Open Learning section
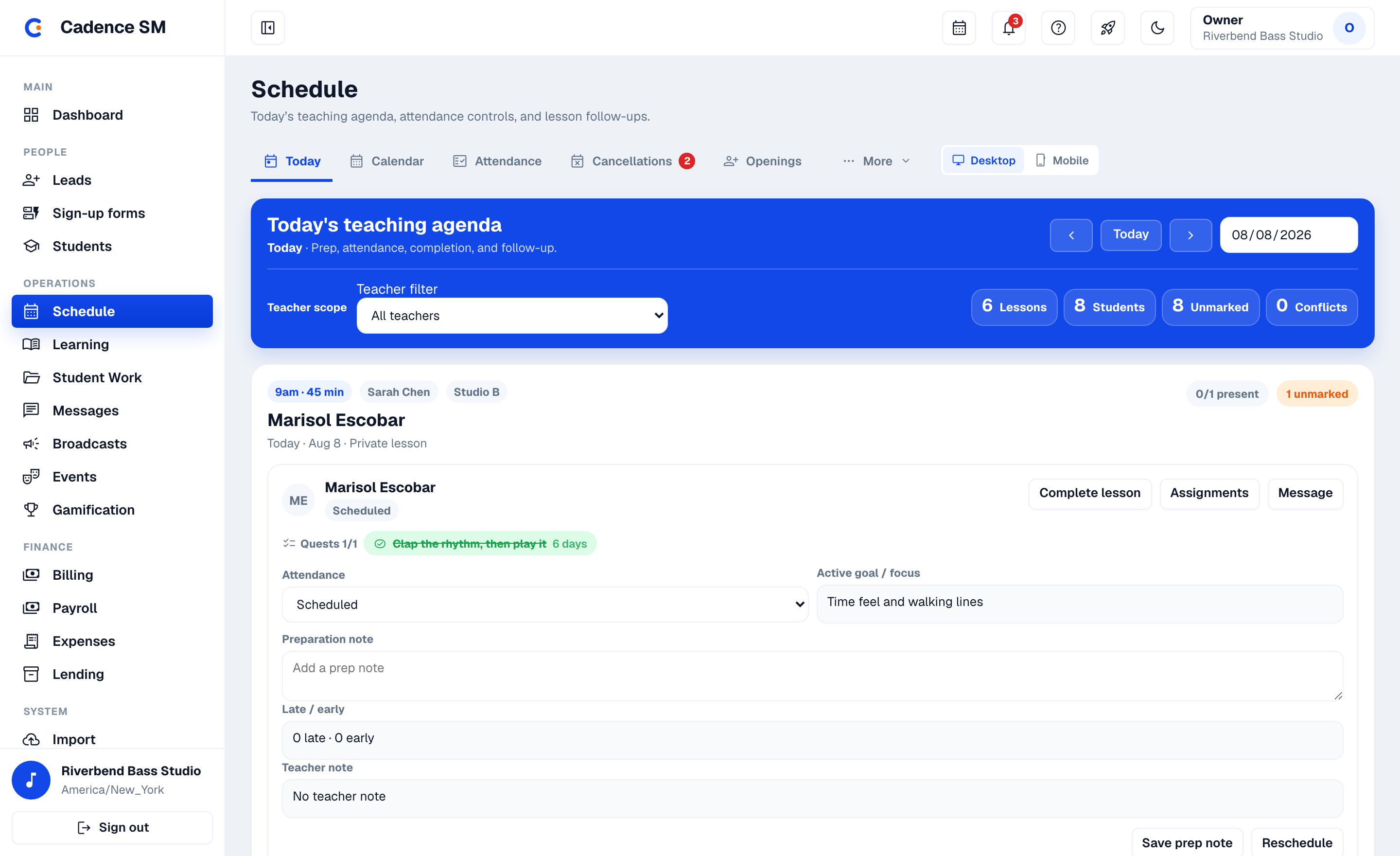Screen dimensions: 1400x856 (112, 344)
